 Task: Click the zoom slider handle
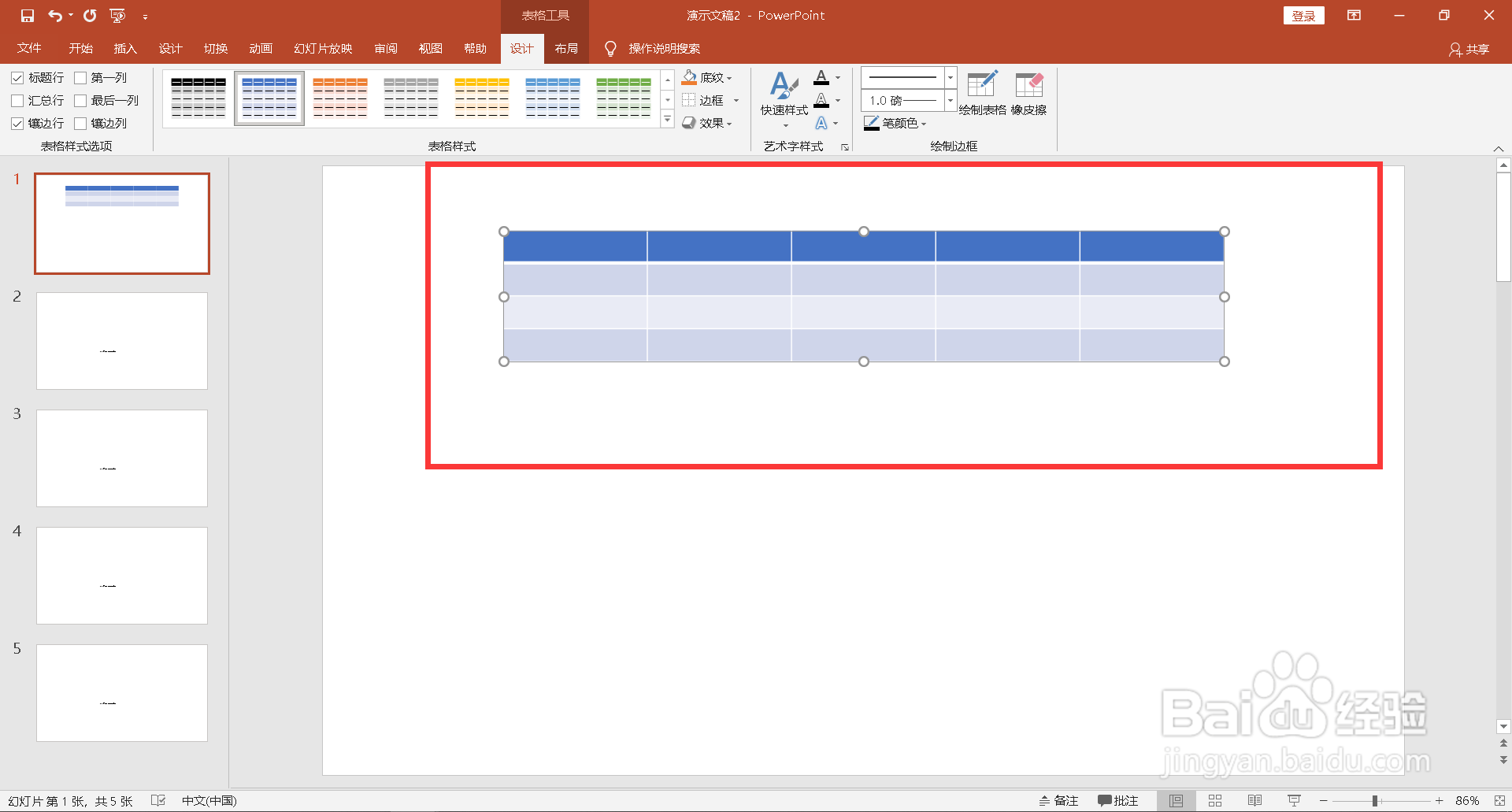tap(1375, 801)
